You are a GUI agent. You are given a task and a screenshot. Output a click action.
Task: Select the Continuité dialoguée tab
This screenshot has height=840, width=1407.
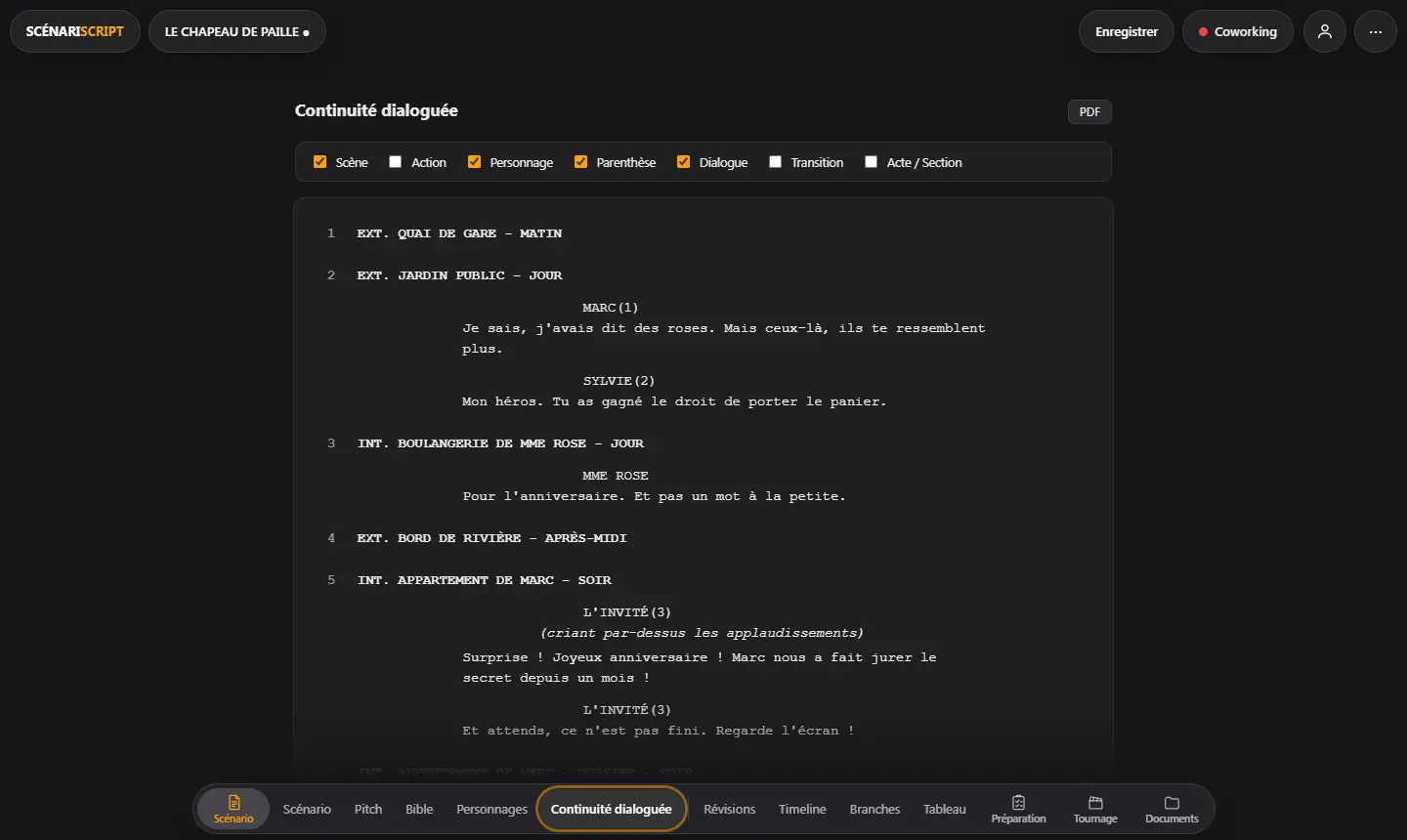pos(612,809)
